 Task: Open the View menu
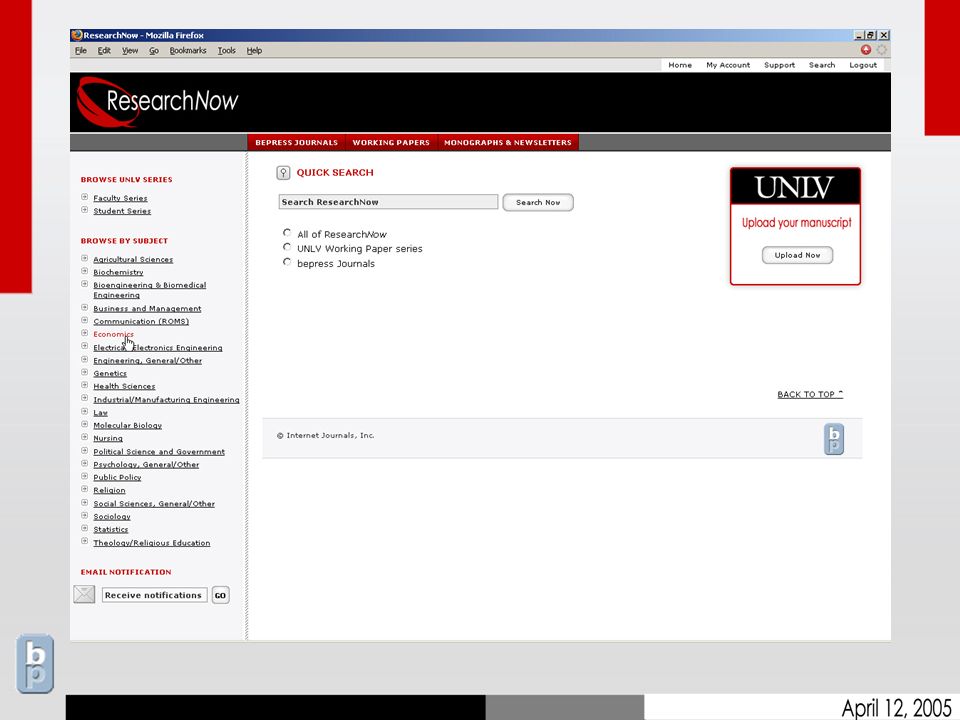point(130,51)
